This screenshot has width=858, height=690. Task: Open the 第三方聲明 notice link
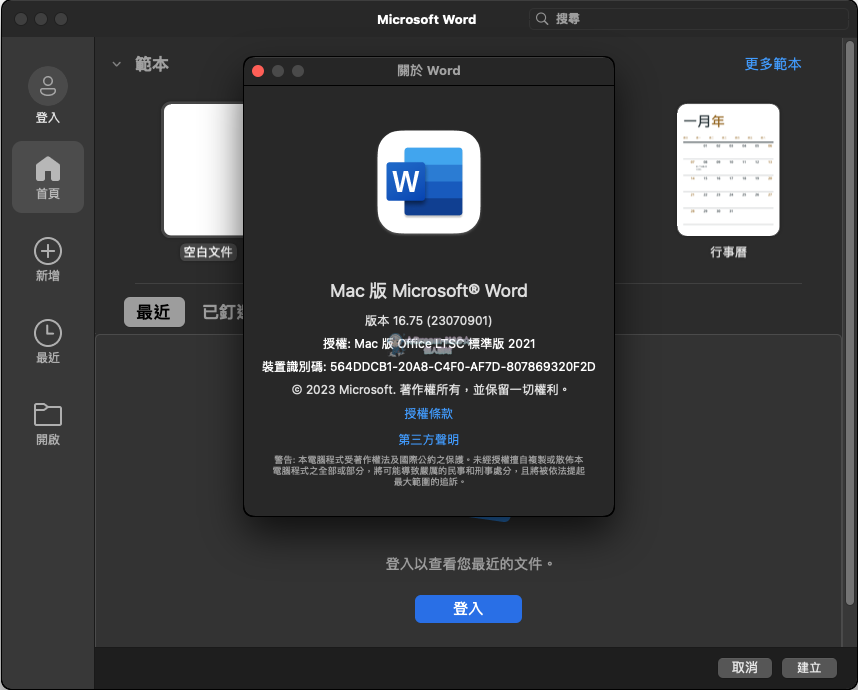(x=428, y=440)
